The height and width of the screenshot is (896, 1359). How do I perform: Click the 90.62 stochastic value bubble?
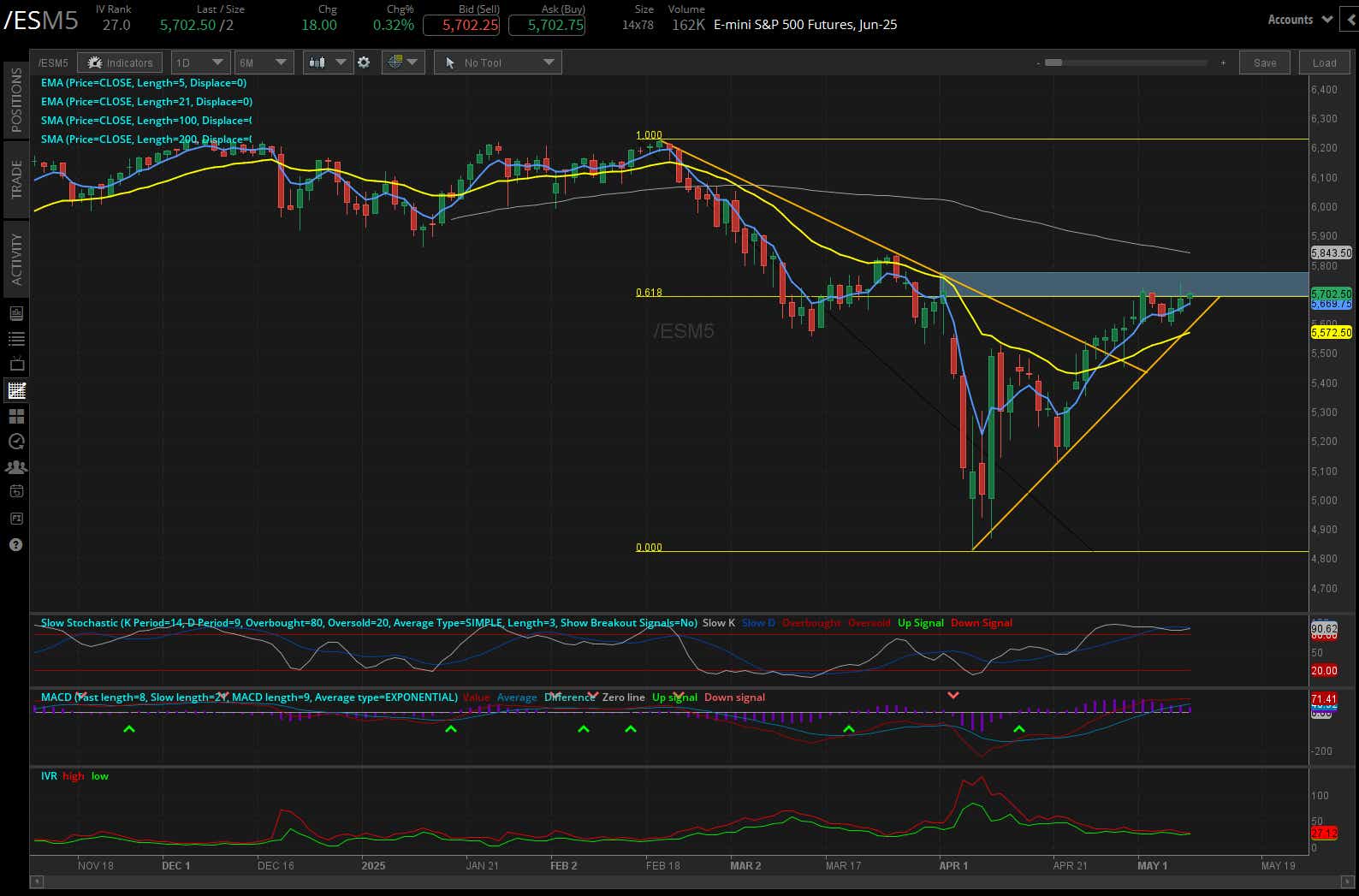pyautogui.click(x=1324, y=628)
